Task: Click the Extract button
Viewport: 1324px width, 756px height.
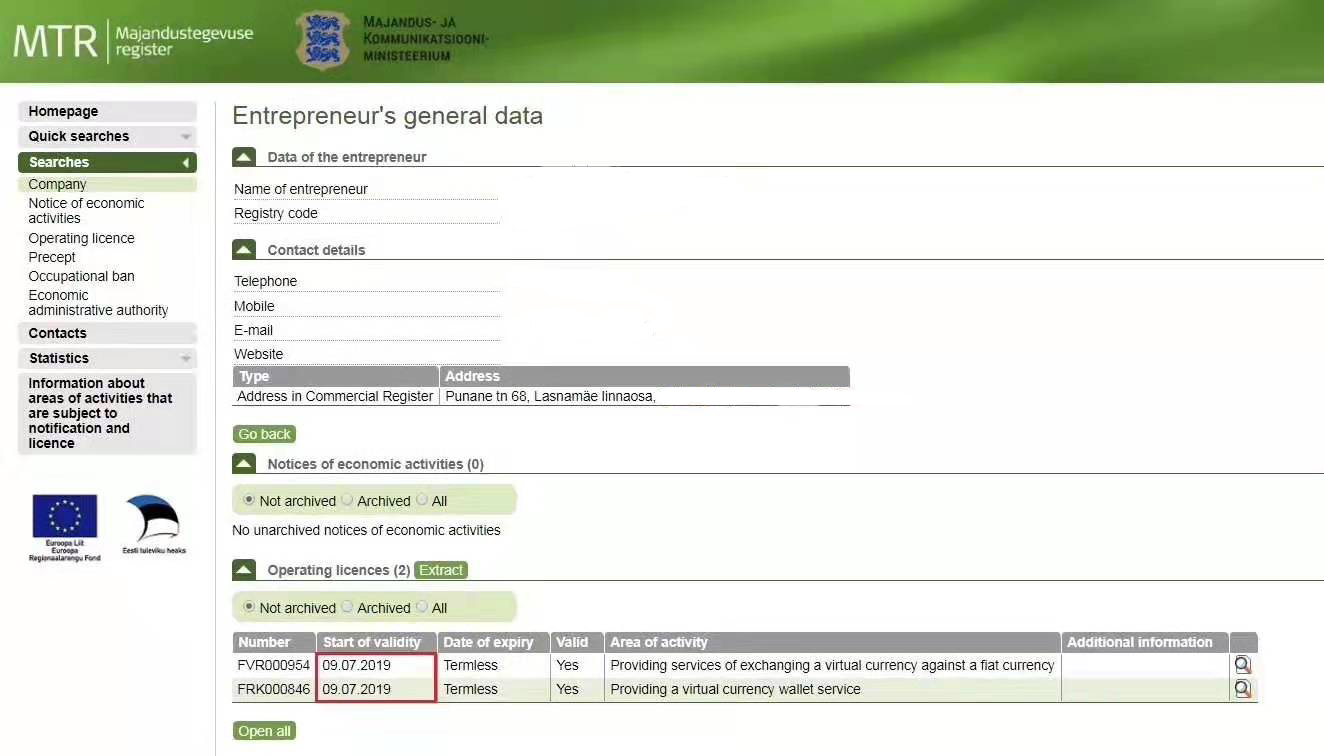Action: tap(441, 570)
